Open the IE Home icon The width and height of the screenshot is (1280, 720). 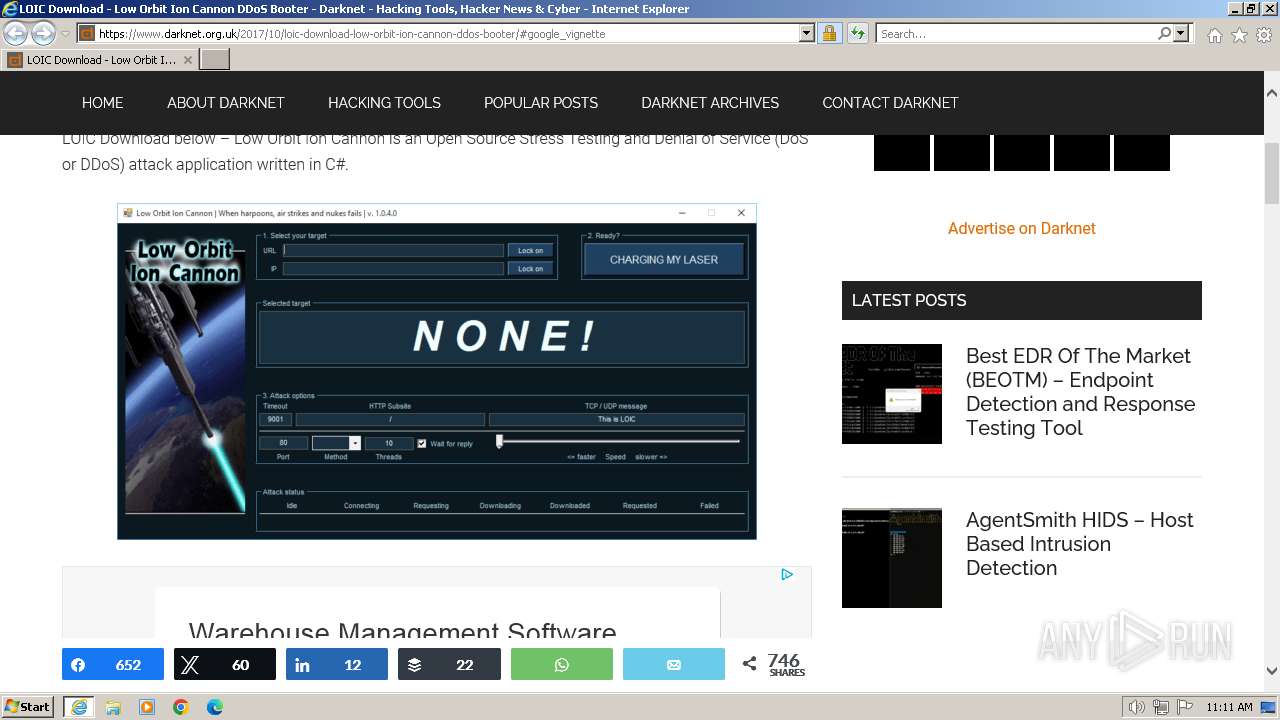[1214, 35]
